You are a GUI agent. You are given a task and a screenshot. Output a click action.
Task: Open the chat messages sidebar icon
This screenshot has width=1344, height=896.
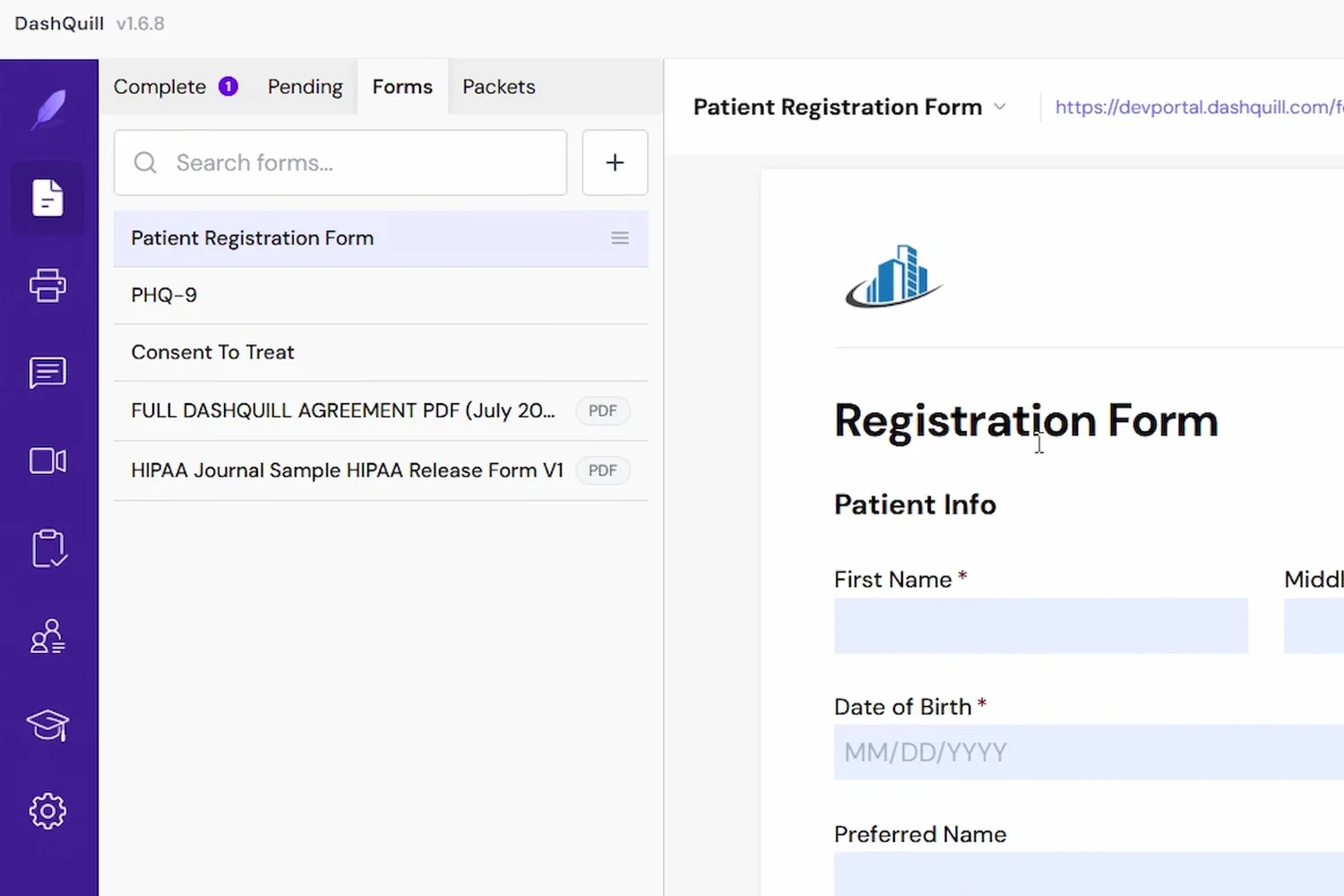click(x=47, y=373)
